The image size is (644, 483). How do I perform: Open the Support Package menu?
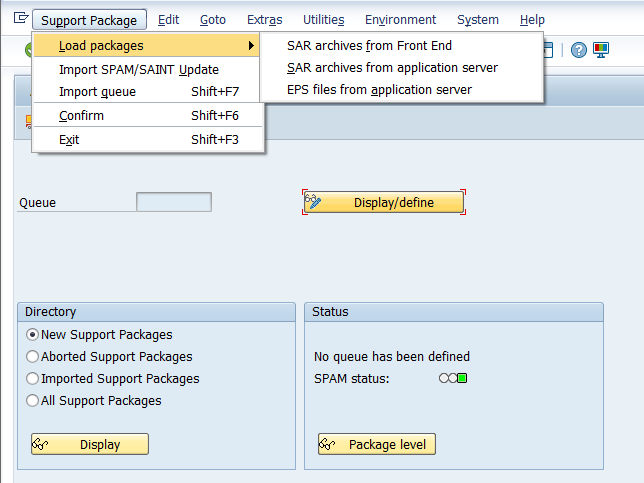point(89,20)
